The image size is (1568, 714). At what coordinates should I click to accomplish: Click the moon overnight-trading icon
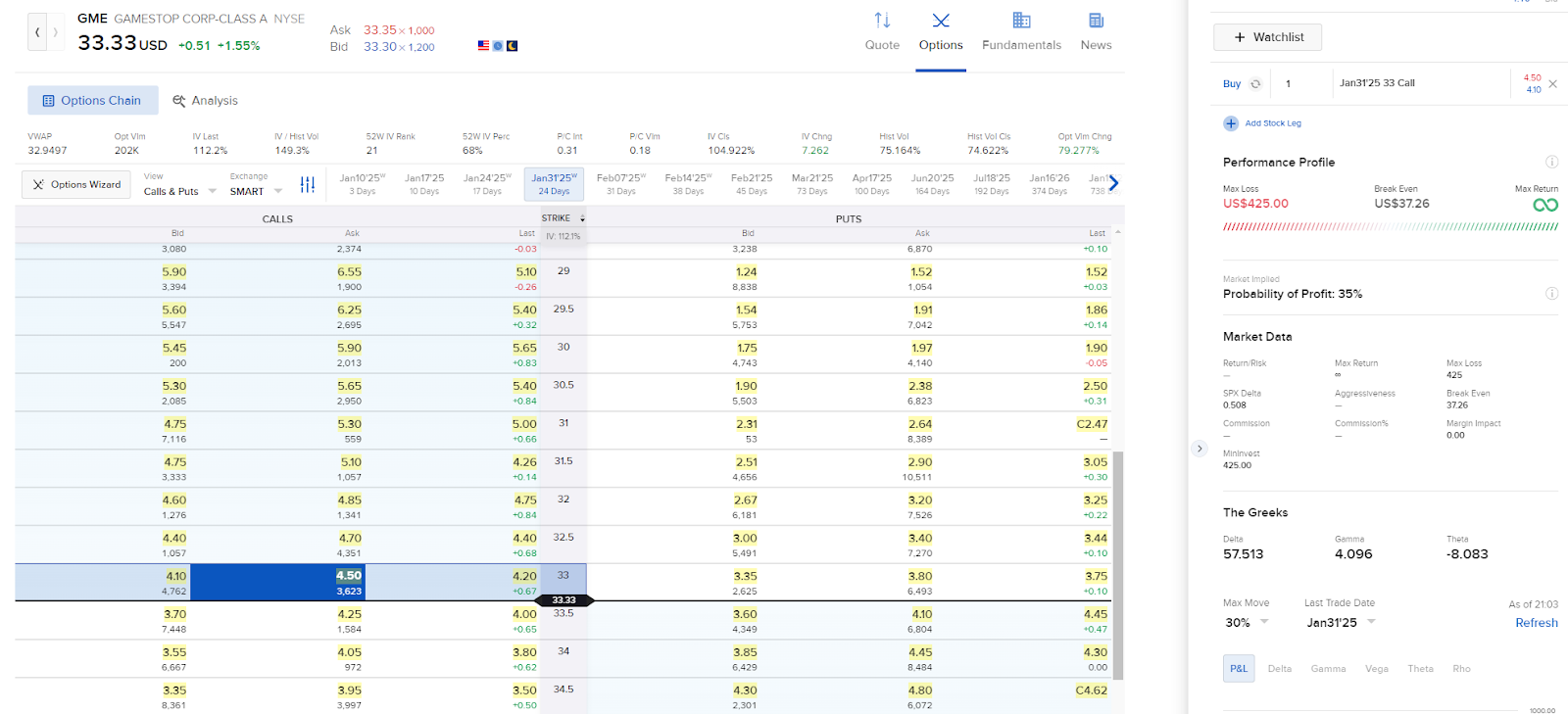(x=512, y=46)
